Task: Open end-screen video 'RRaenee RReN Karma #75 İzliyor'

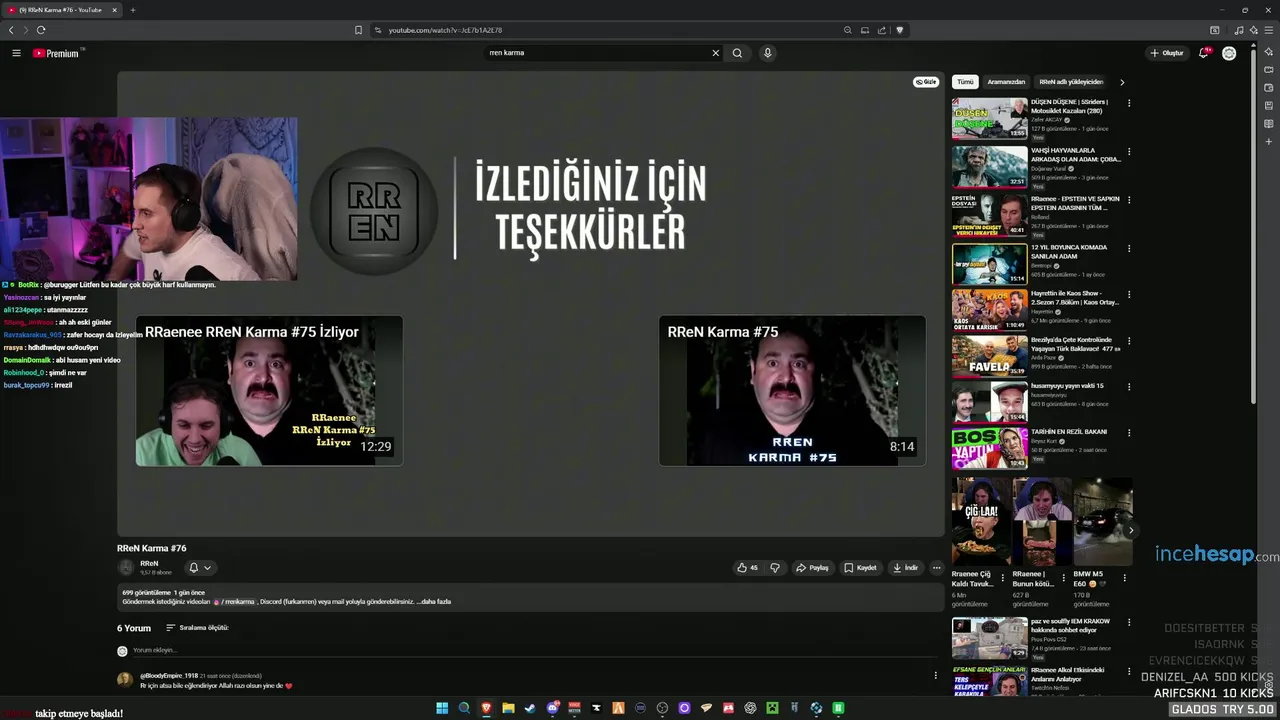Action: pyautogui.click(x=269, y=391)
